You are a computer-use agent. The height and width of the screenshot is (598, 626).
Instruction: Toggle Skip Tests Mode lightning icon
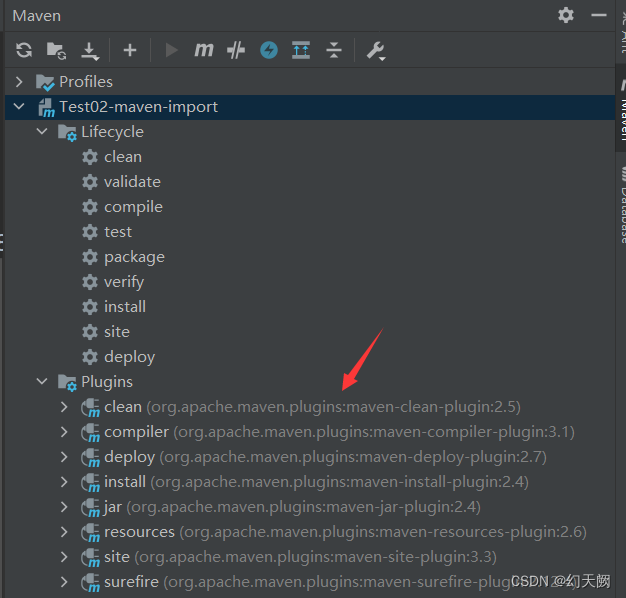click(269, 50)
